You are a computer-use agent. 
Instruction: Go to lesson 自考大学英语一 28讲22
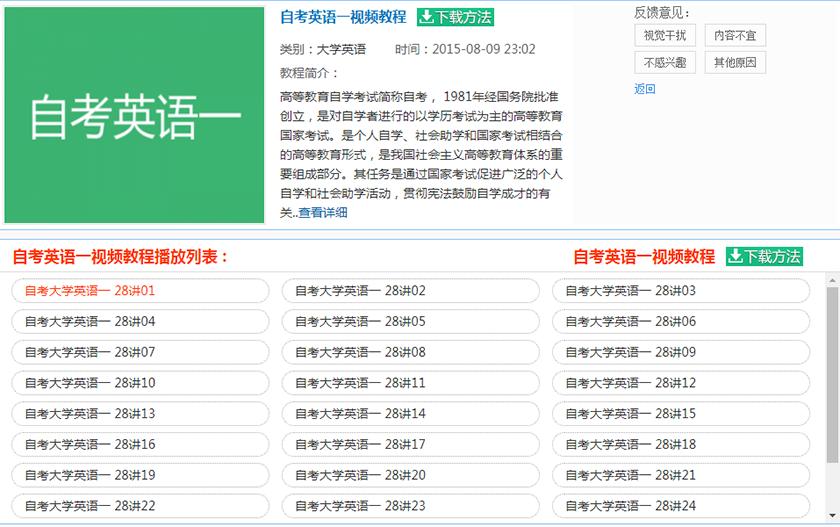click(140, 506)
